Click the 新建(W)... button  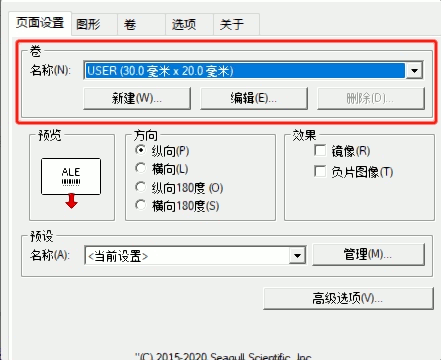pos(137,98)
